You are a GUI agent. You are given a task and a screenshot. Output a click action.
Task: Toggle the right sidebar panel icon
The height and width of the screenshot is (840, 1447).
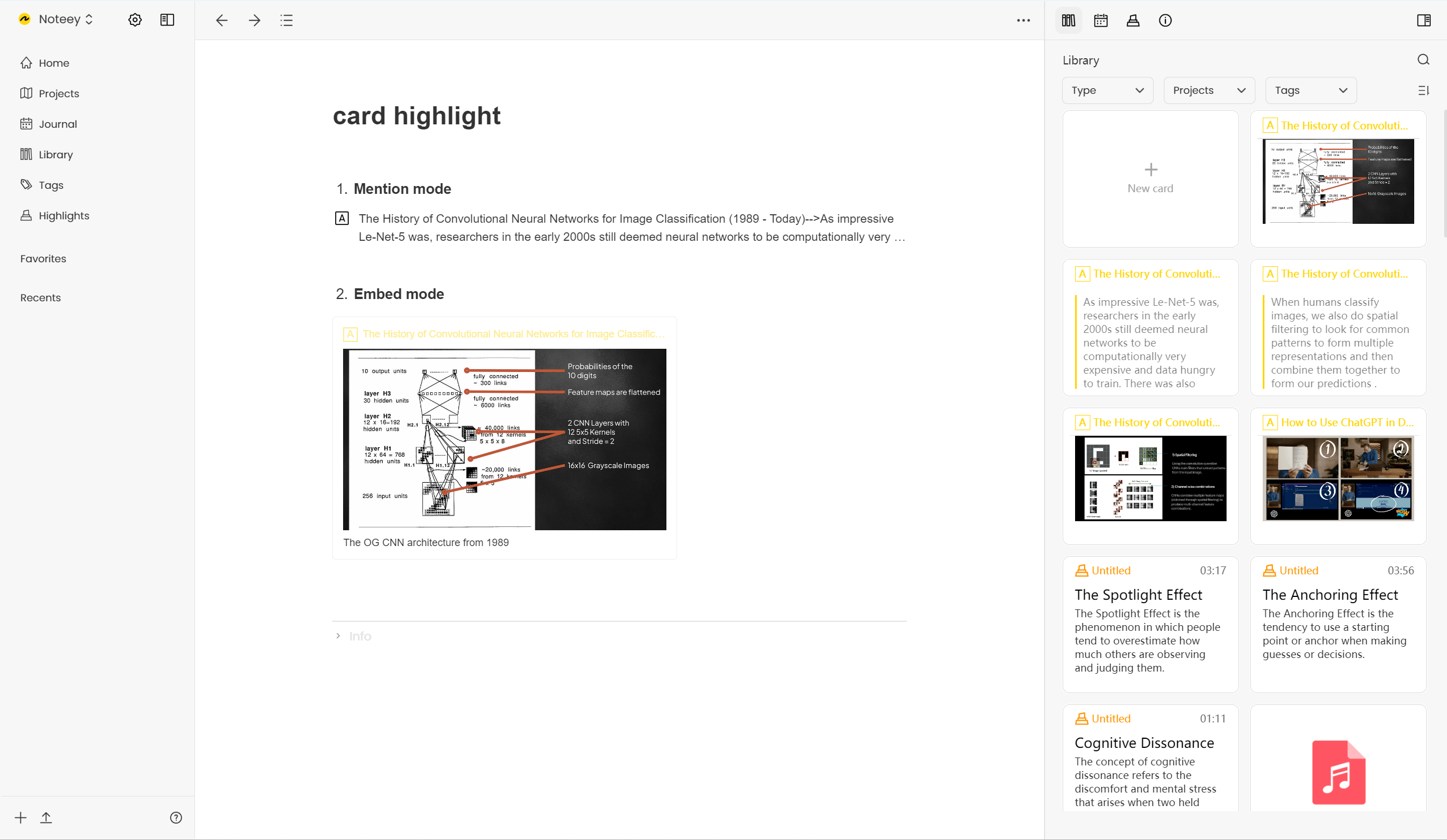(x=1424, y=21)
